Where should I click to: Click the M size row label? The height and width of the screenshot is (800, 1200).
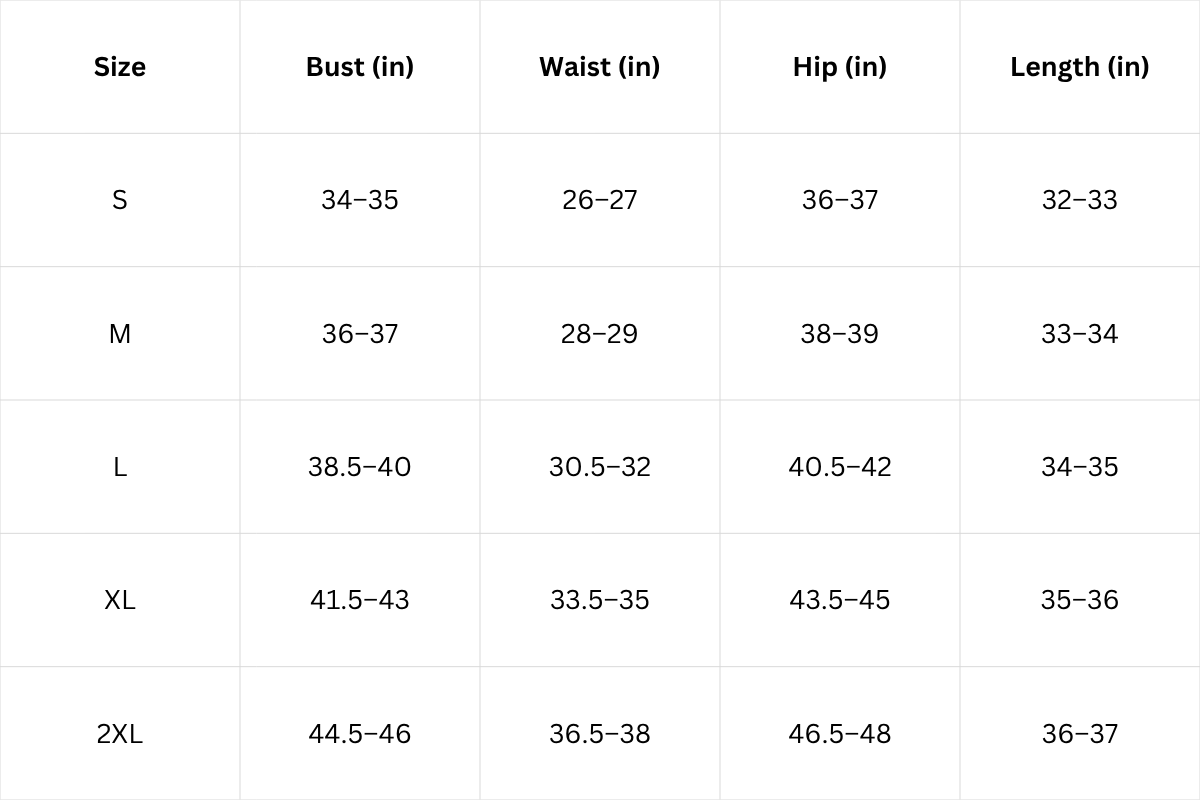pos(120,334)
